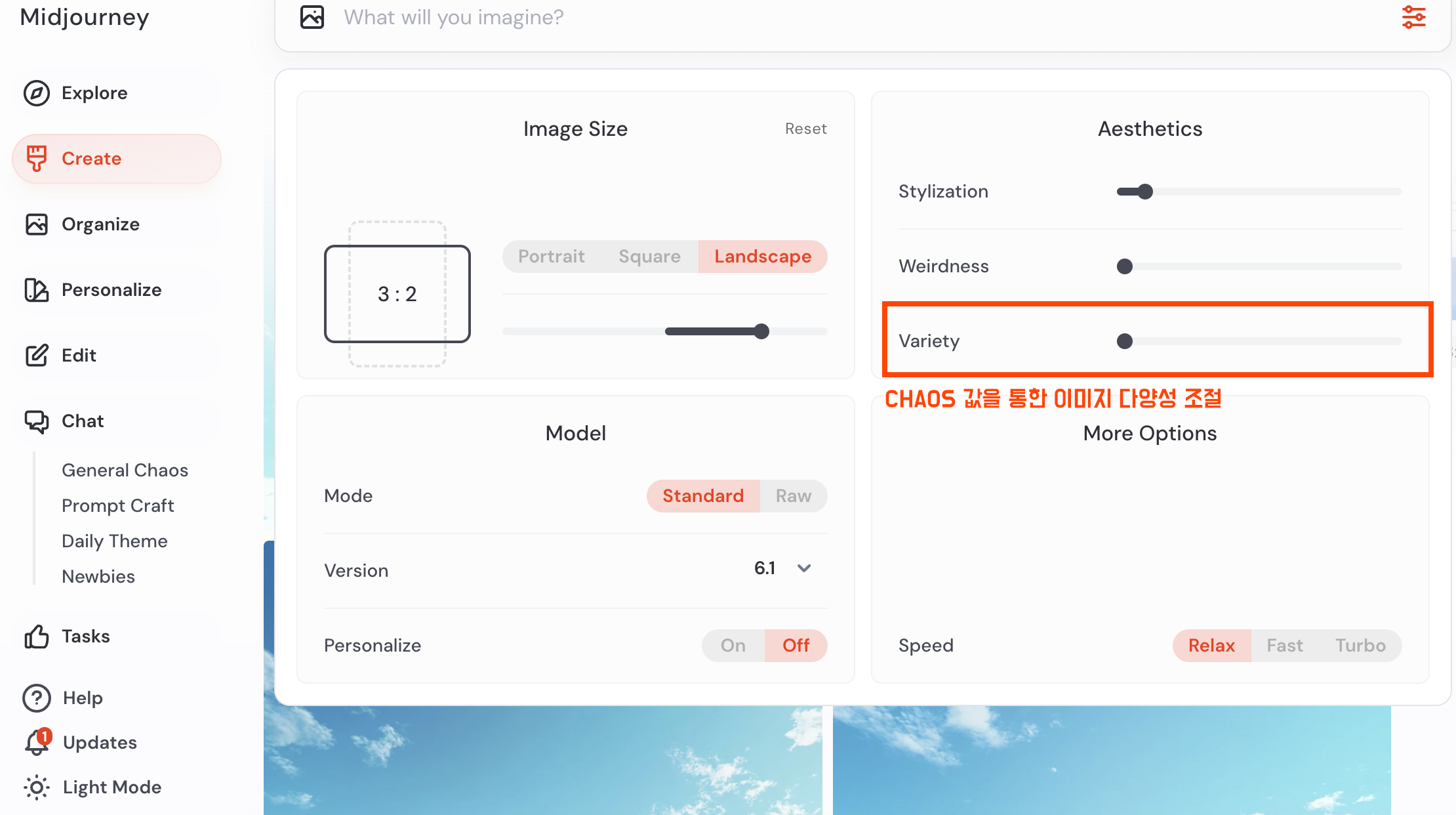Click the Chat bubbles icon
1456x815 pixels.
tap(37, 421)
